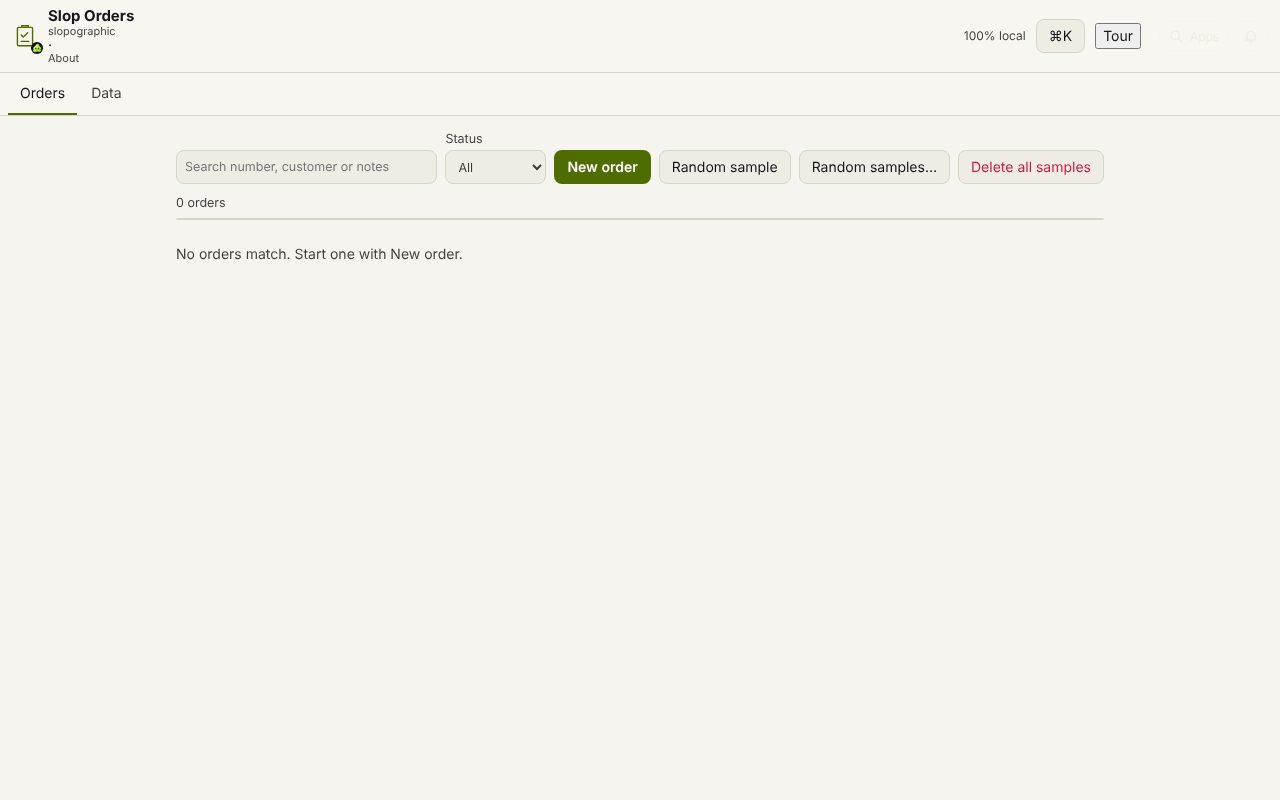Click the '100% local' text
1280x800 pixels.
[x=994, y=36]
